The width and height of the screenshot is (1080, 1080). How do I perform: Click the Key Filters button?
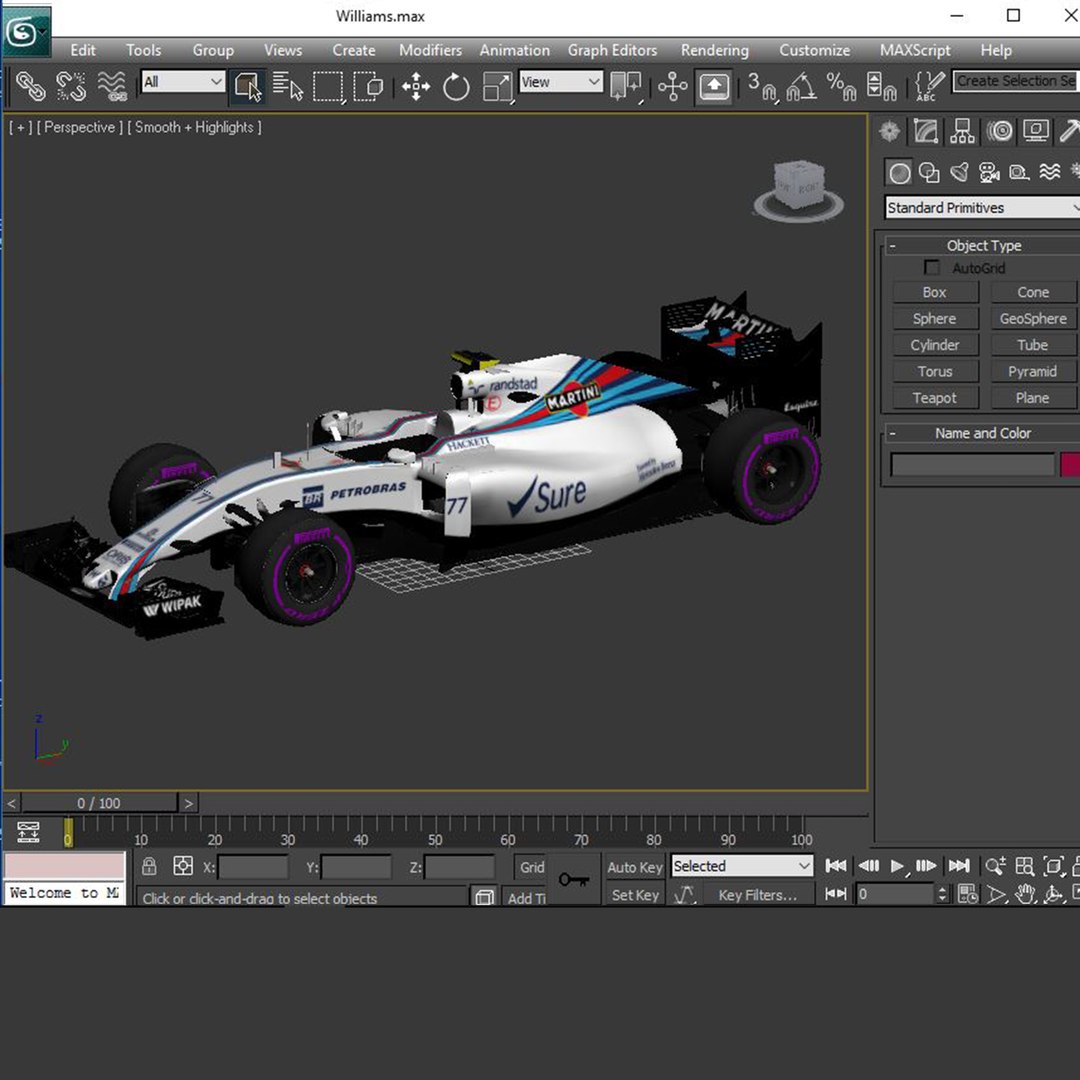[x=757, y=895]
